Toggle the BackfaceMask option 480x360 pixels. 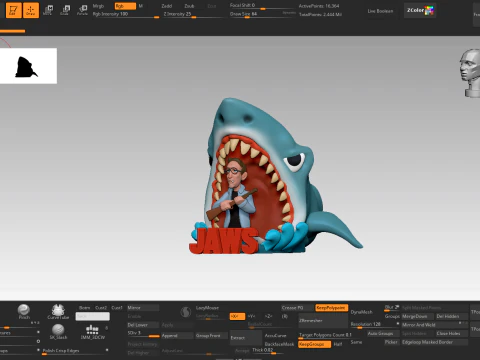[x=279, y=344]
